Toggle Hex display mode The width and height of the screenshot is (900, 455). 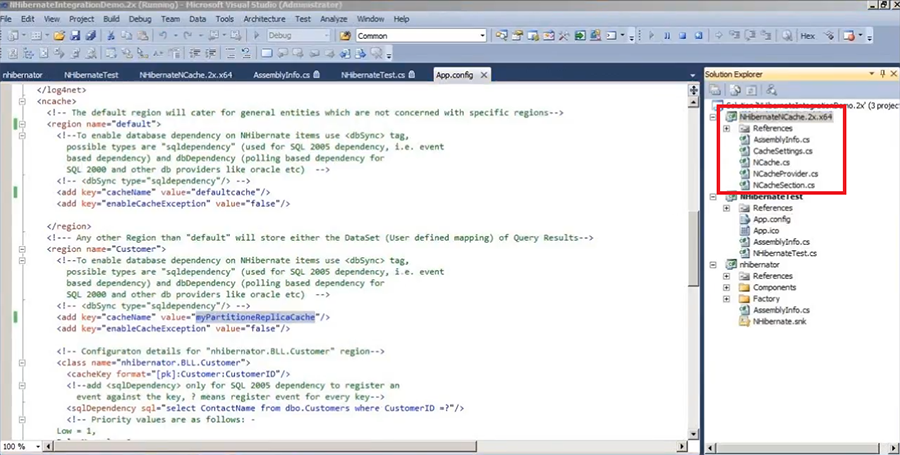click(808, 36)
